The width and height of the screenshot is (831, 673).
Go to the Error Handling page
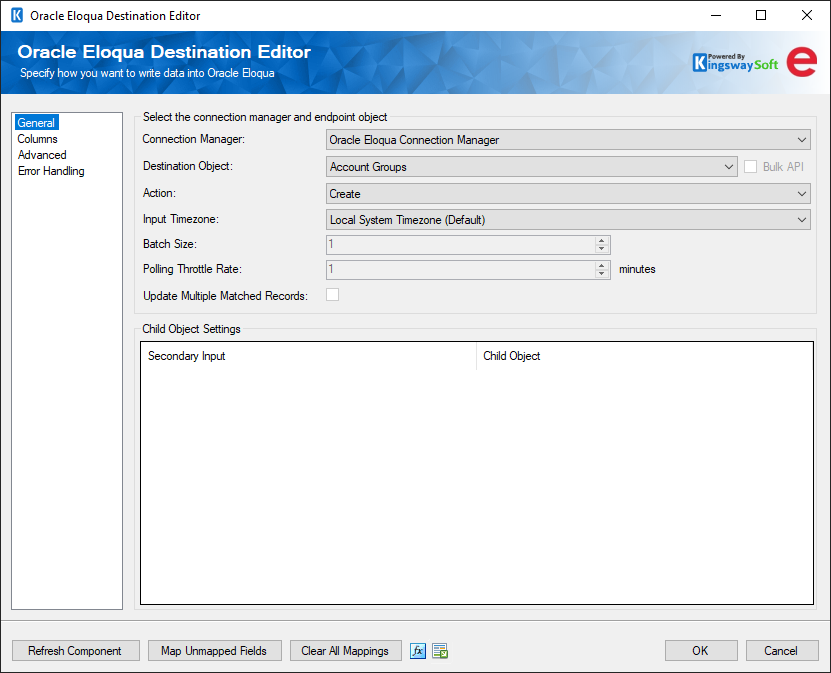(x=51, y=171)
